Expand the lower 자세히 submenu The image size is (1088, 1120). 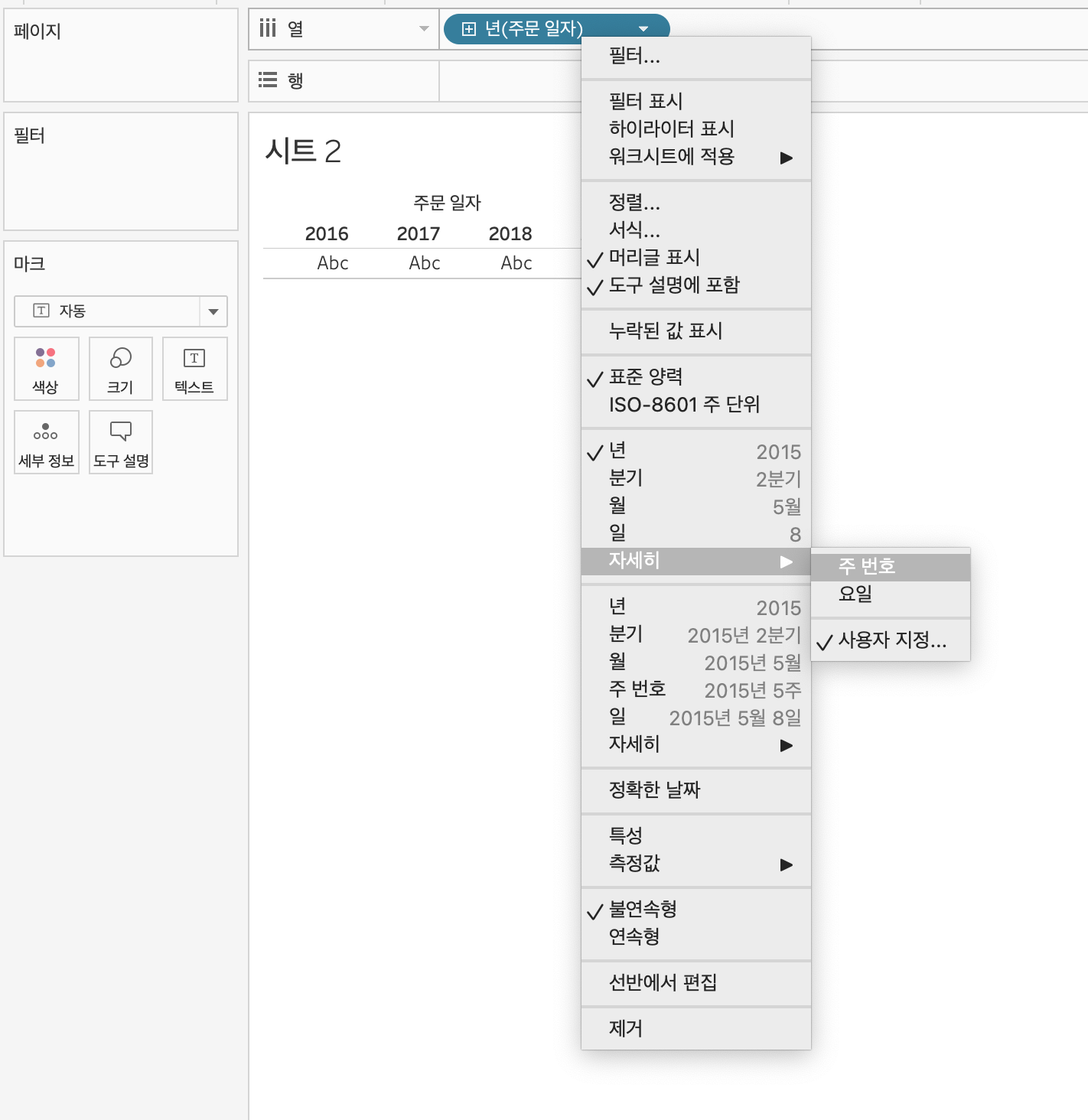[x=696, y=744]
